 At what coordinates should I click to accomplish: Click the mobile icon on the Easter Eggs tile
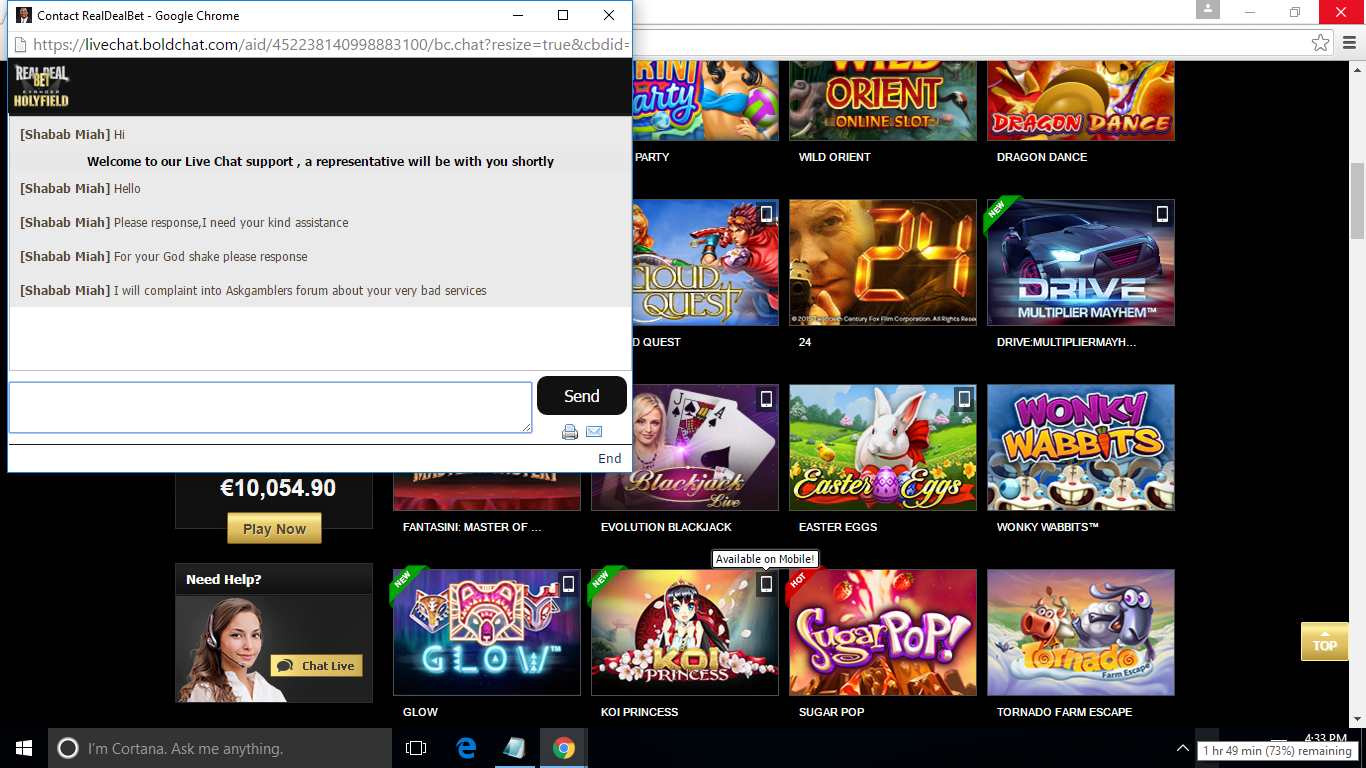coord(964,399)
